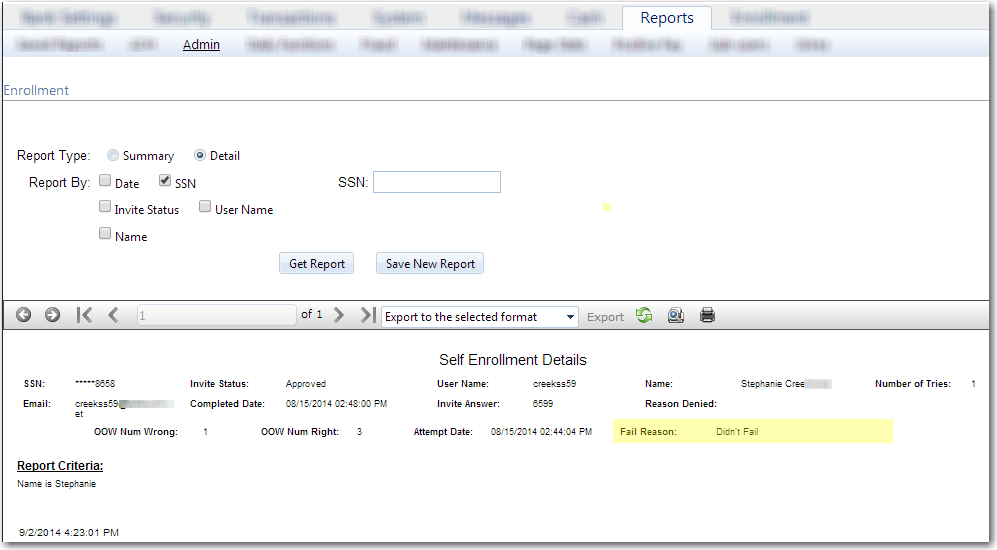Uncheck the SSN report-by checkbox
Viewport: 997px width, 550px height.
click(165, 182)
